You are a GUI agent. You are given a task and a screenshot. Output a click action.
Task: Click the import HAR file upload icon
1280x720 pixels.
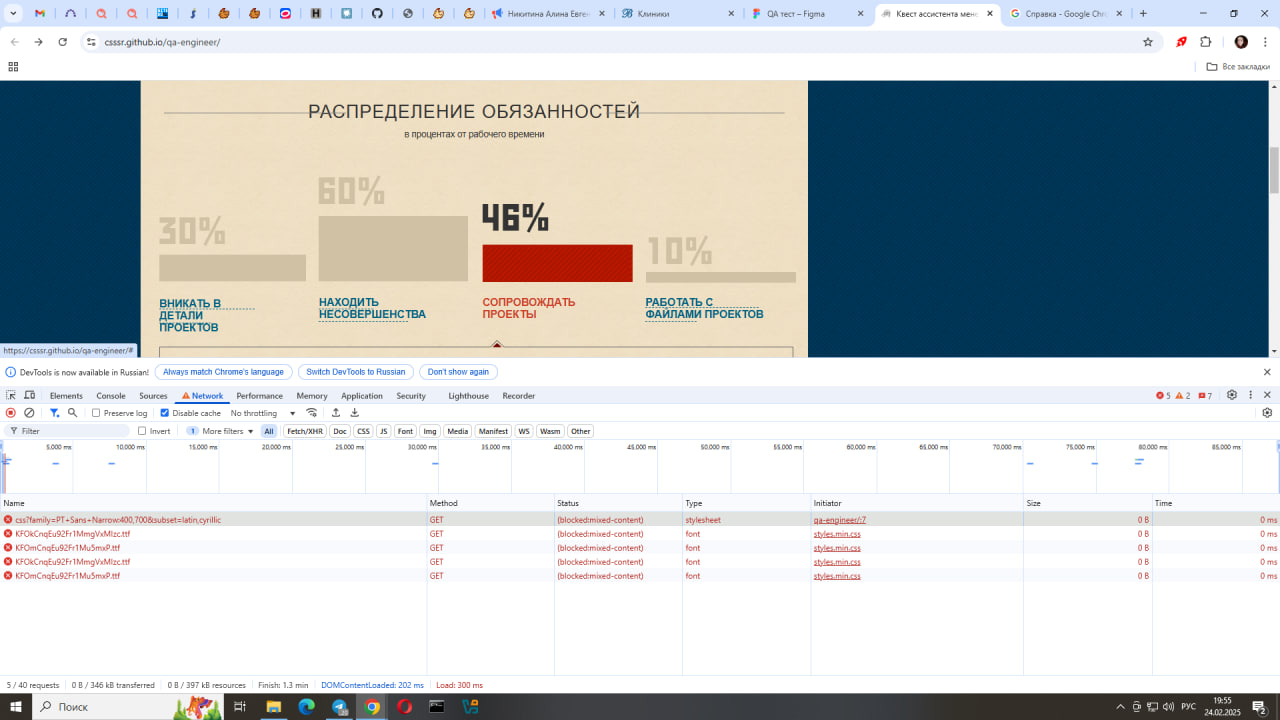336,413
